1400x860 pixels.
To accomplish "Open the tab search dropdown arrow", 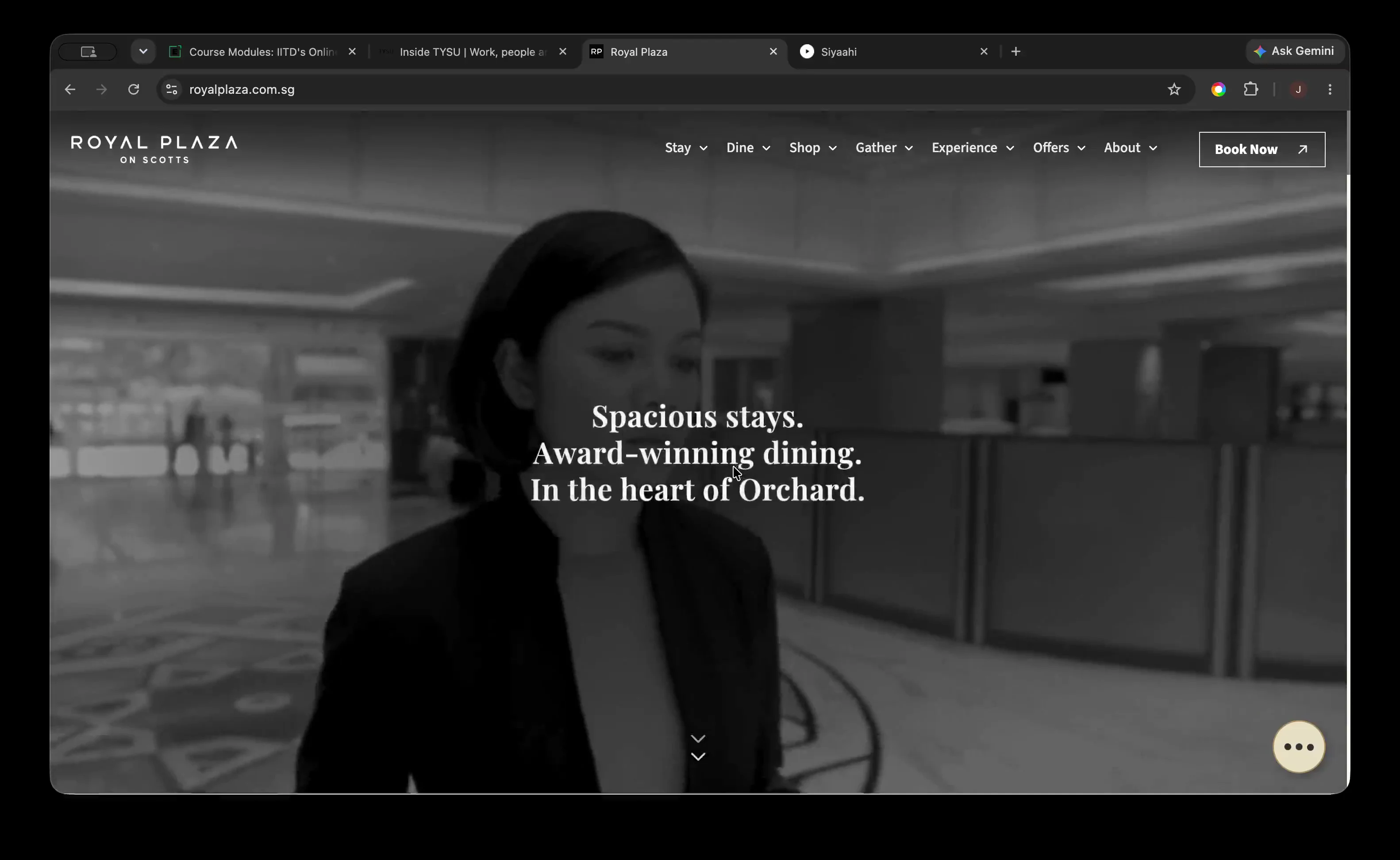I will (143, 52).
